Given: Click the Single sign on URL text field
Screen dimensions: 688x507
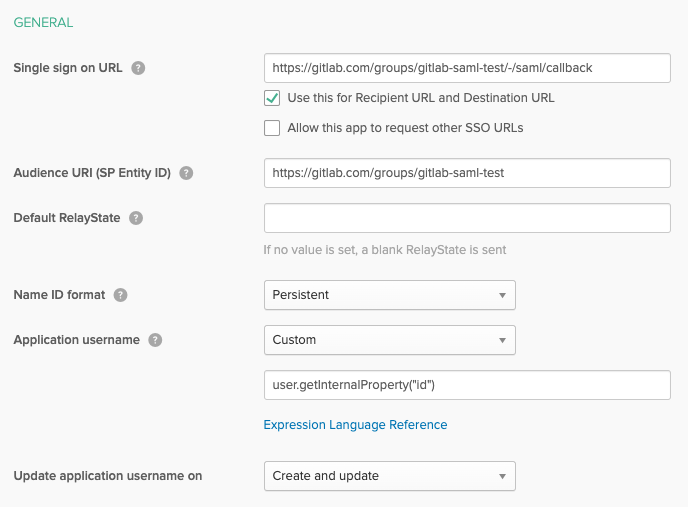Looking at the screenshot, I should pyautogui.click(x=466, y=68).
